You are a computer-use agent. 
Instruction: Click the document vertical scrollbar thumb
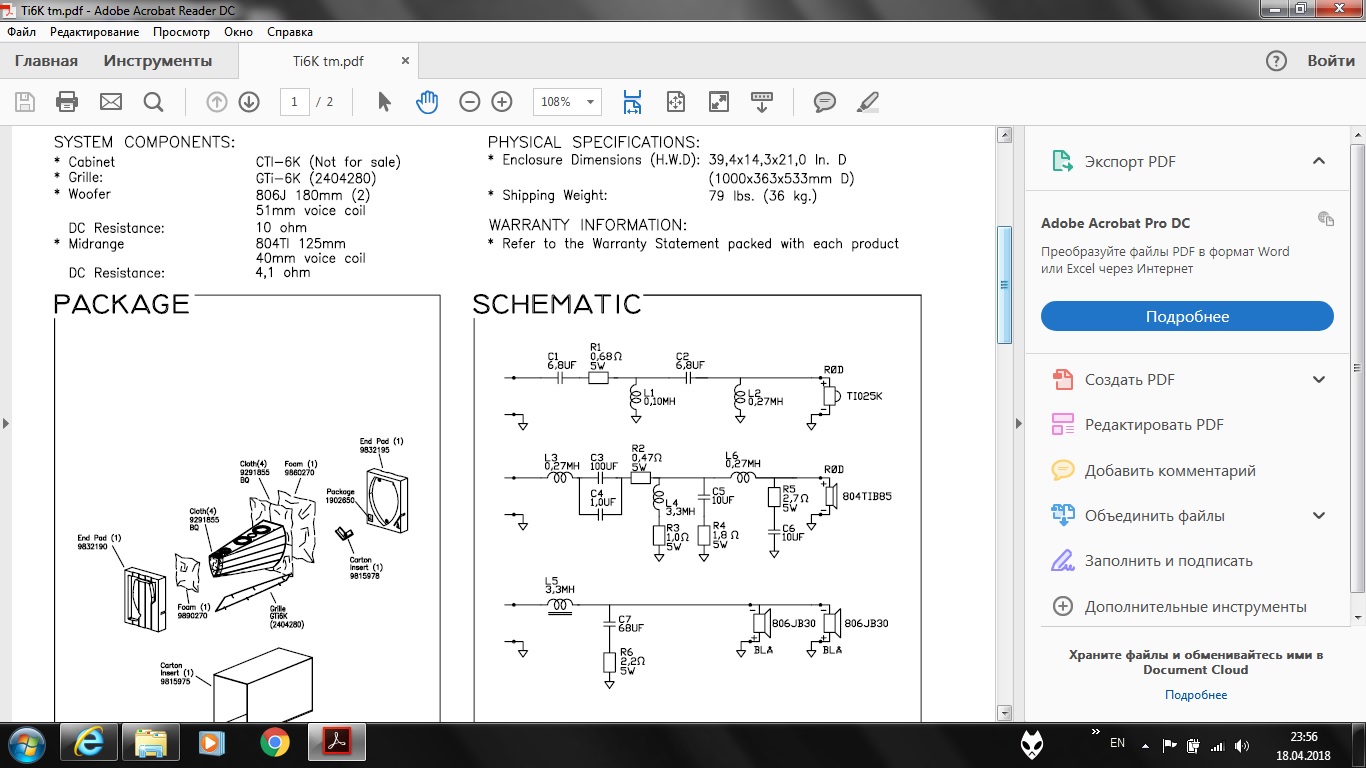coord(1004,284)
